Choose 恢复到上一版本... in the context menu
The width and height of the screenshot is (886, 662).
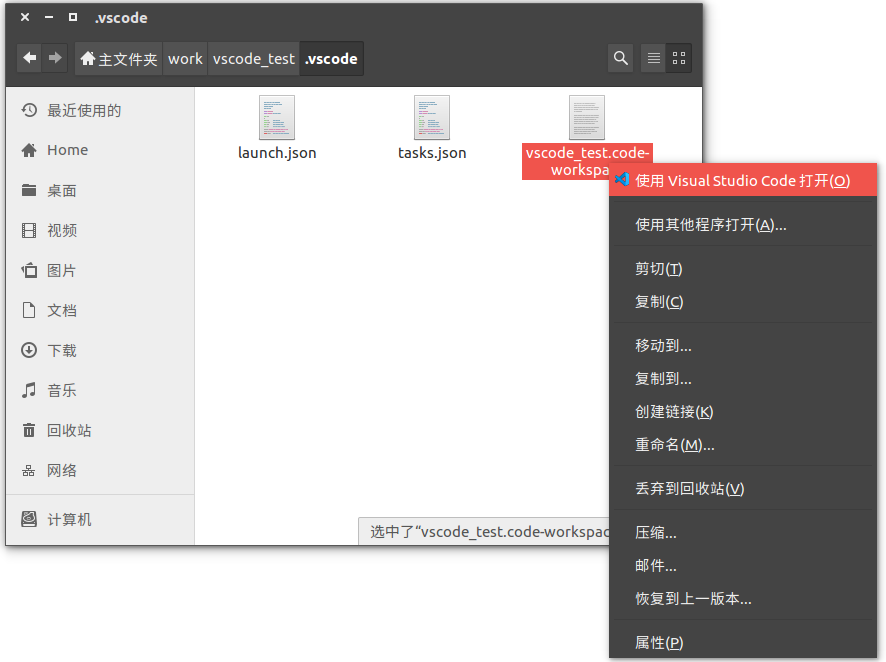[742, 599]
